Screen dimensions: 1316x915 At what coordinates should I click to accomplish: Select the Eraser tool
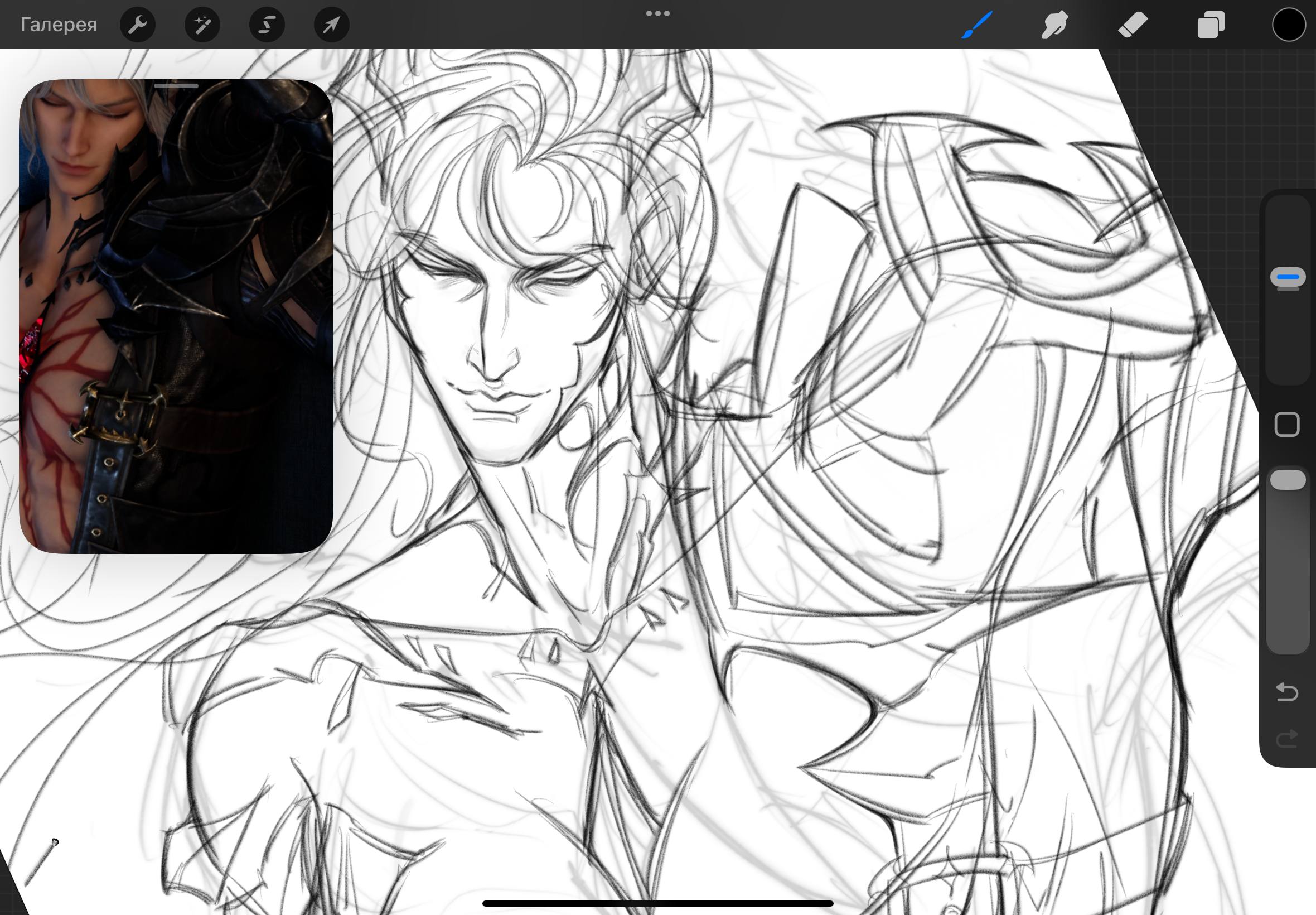pyautogui.click(x=1133, y=25)
